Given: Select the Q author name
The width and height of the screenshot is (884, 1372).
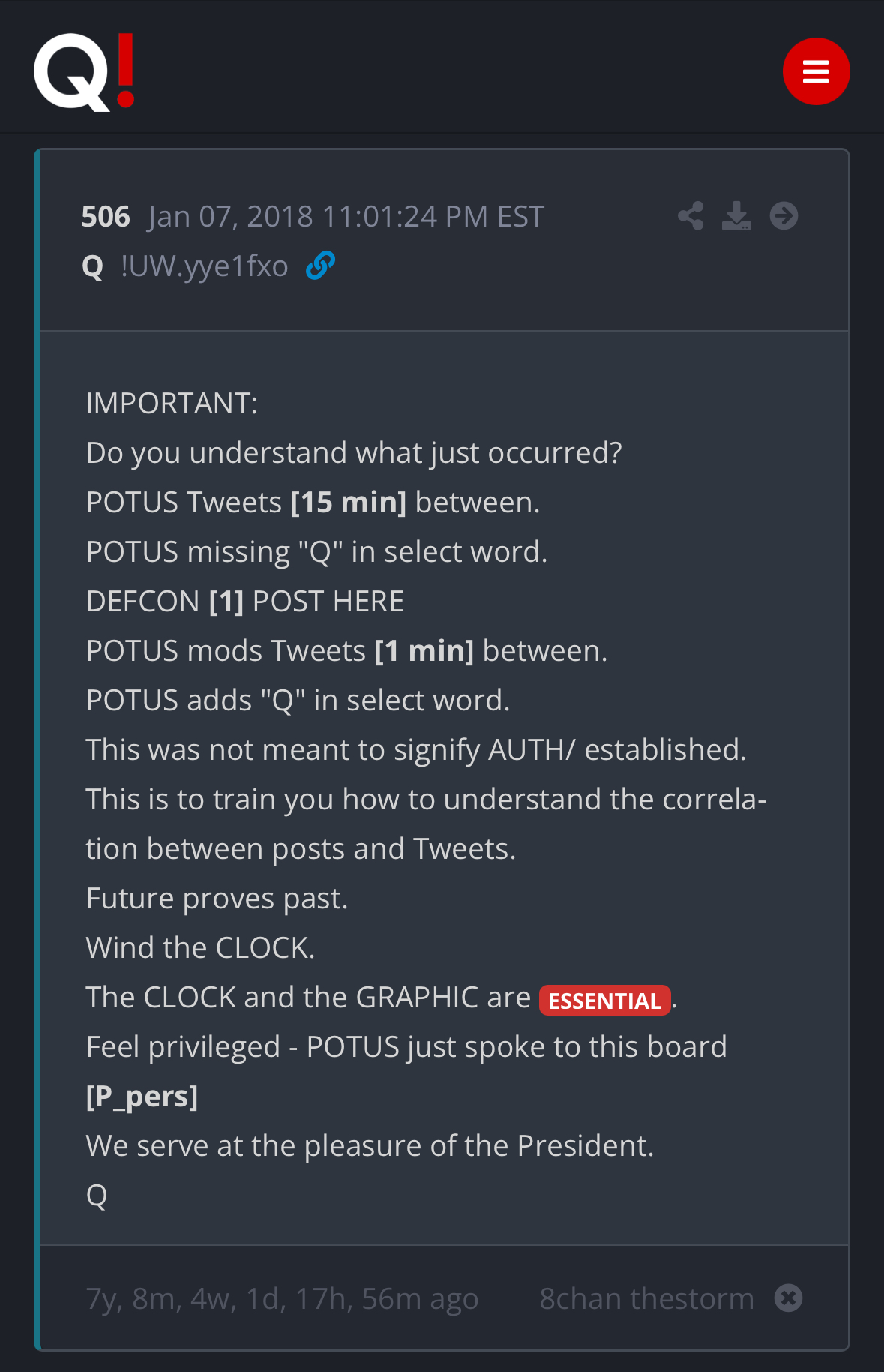Looking at the screenshot, I should (93, 266).
